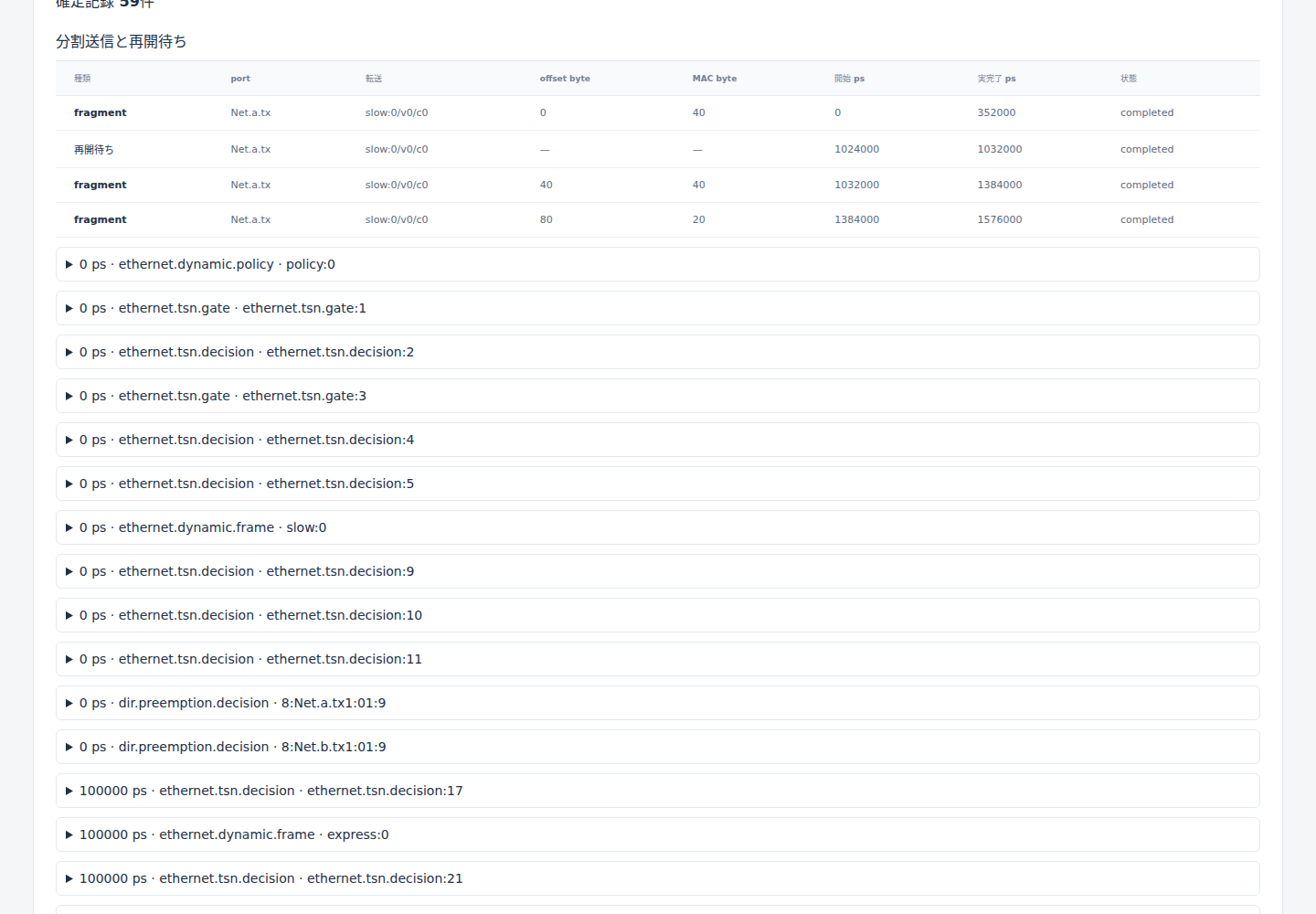Screen dimensions: 1316x914
Task: Click the MAC byte column header
Action: (x=715, y=79)
